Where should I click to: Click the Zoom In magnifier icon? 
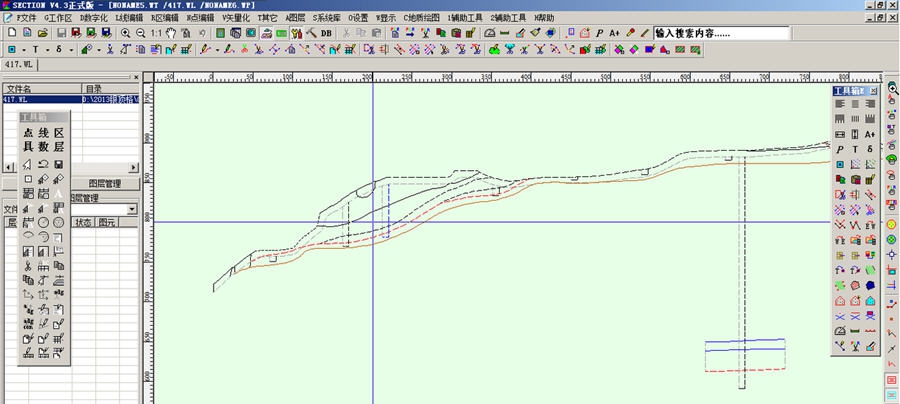tap(125, 33)
